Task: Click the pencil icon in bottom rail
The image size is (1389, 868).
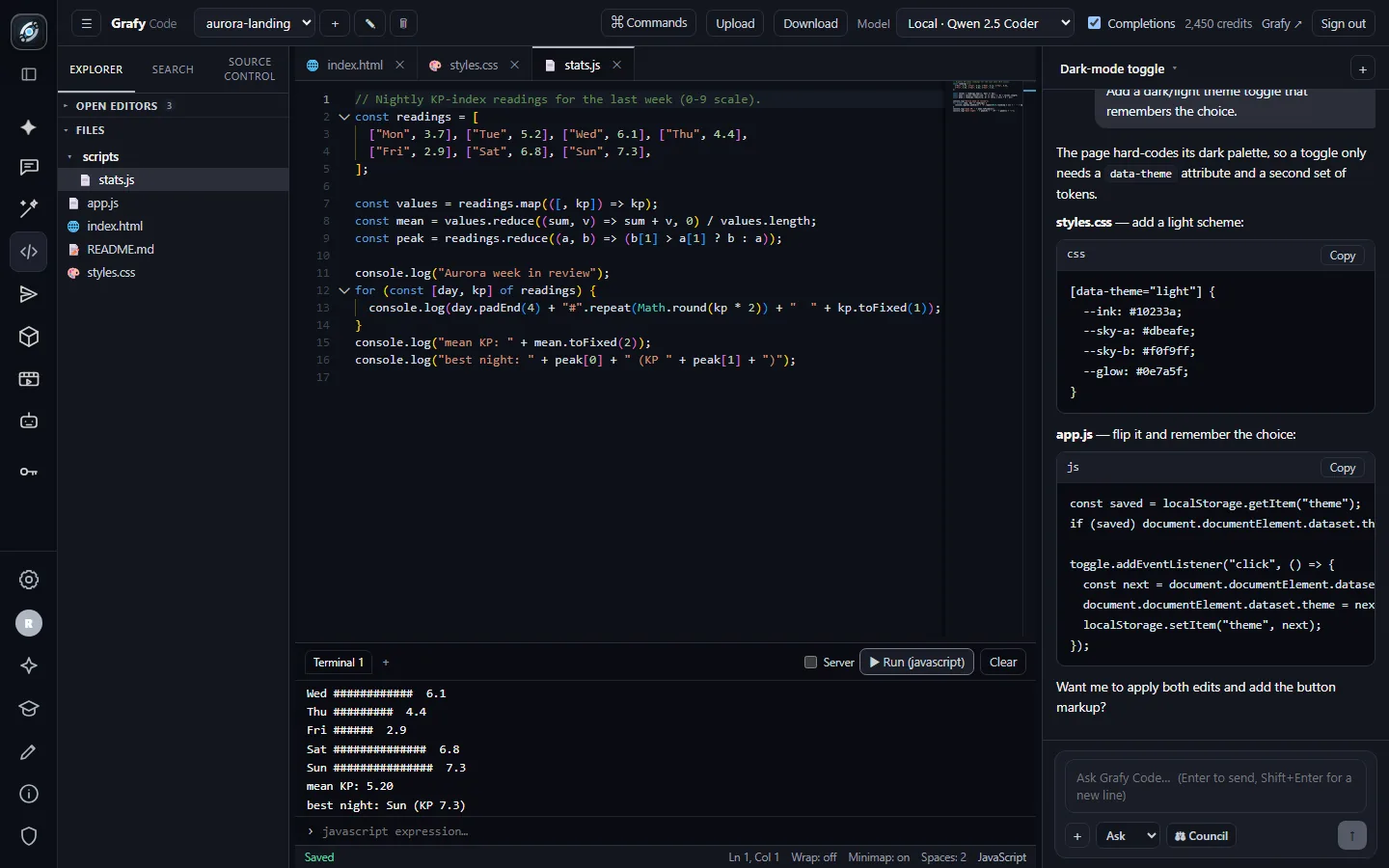Action: point(29,751)
